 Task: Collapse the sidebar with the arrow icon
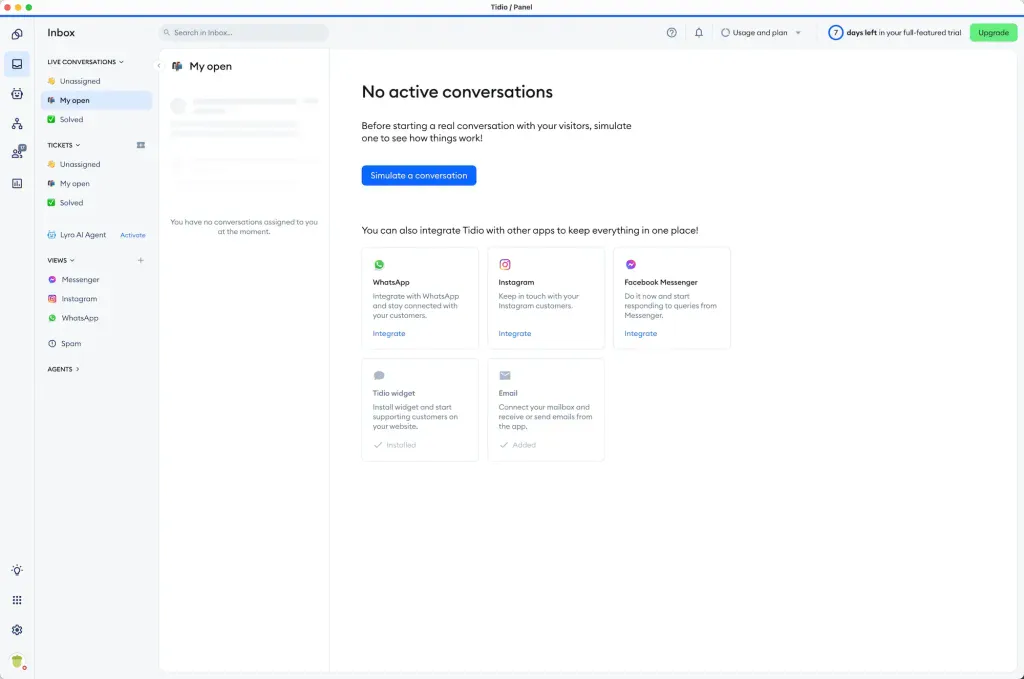click(158, 65)
